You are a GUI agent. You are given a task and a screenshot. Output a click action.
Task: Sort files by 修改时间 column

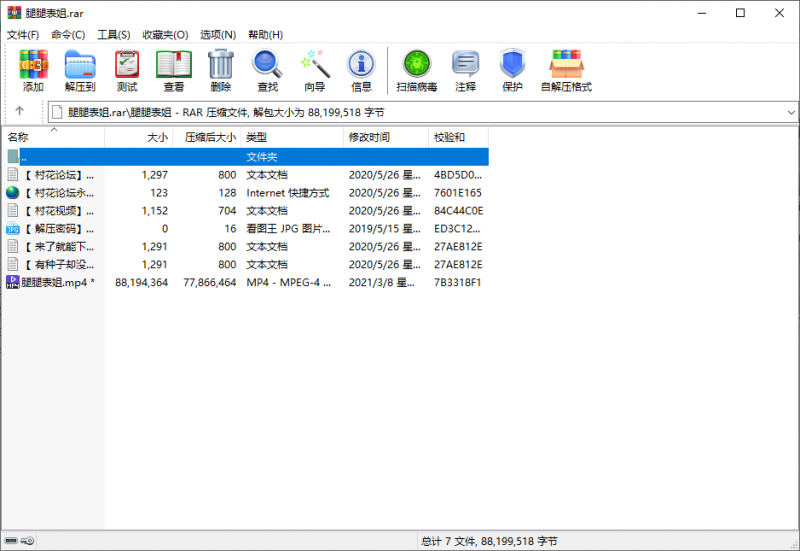click(x=369, y=137)
